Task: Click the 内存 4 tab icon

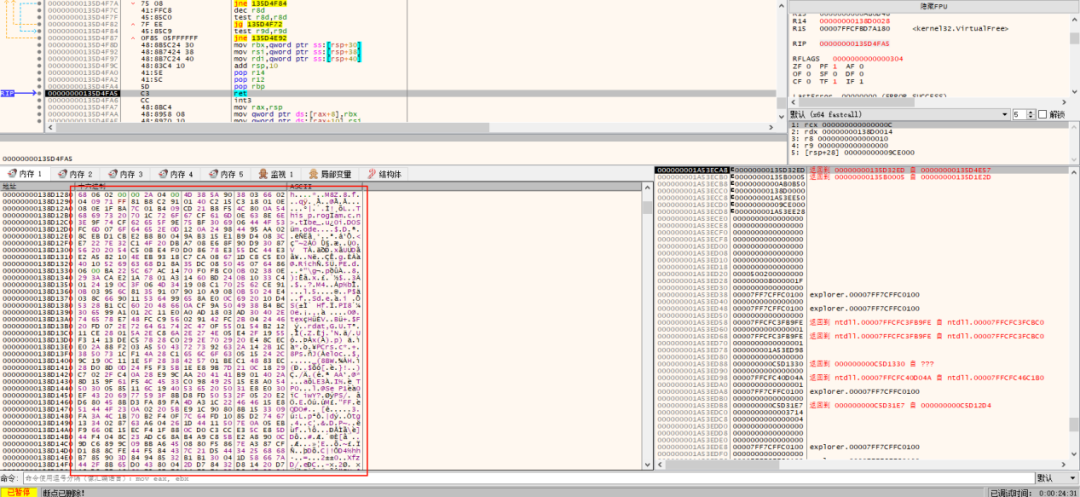Action: (163, 174)
